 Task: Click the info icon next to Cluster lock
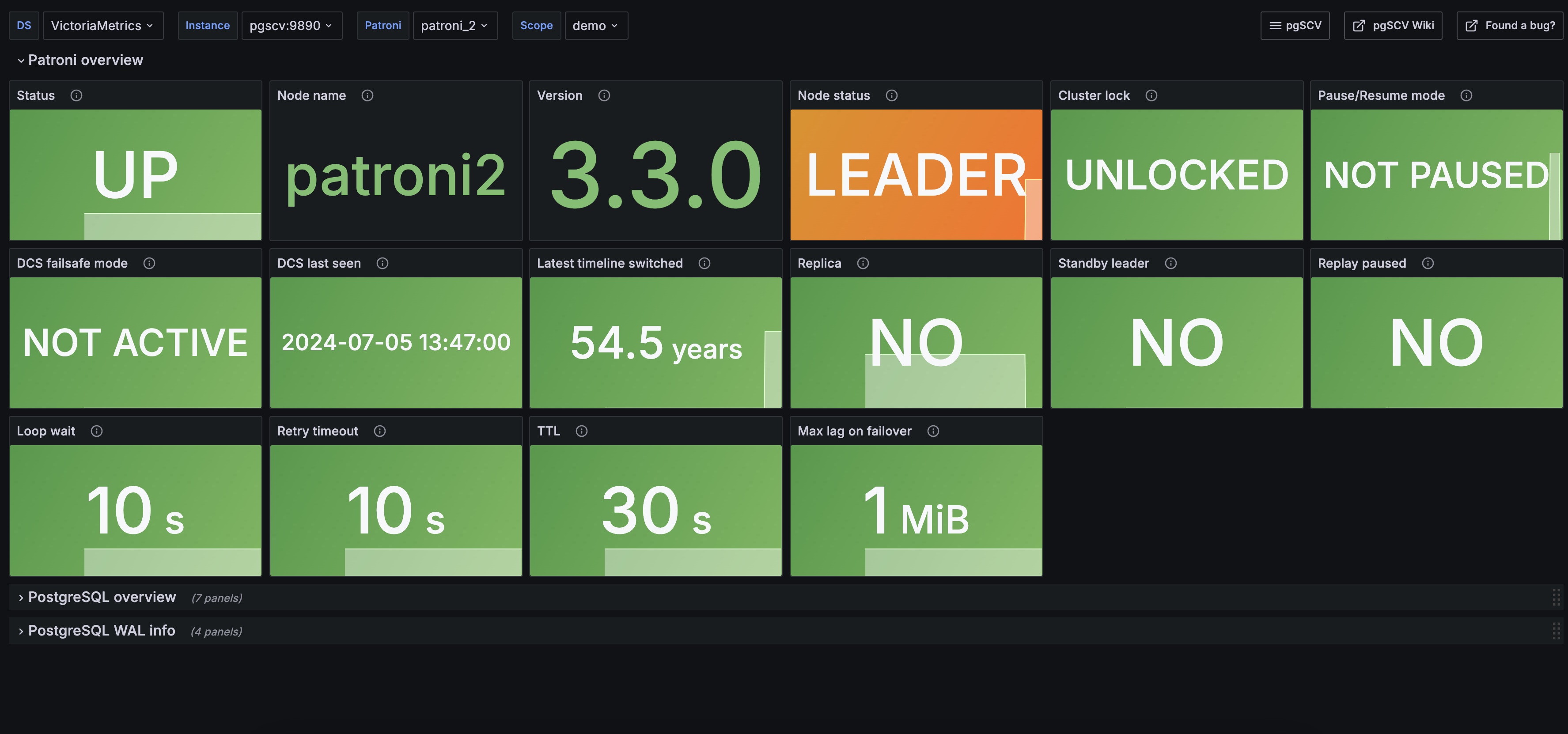[x=1151, y=95]
